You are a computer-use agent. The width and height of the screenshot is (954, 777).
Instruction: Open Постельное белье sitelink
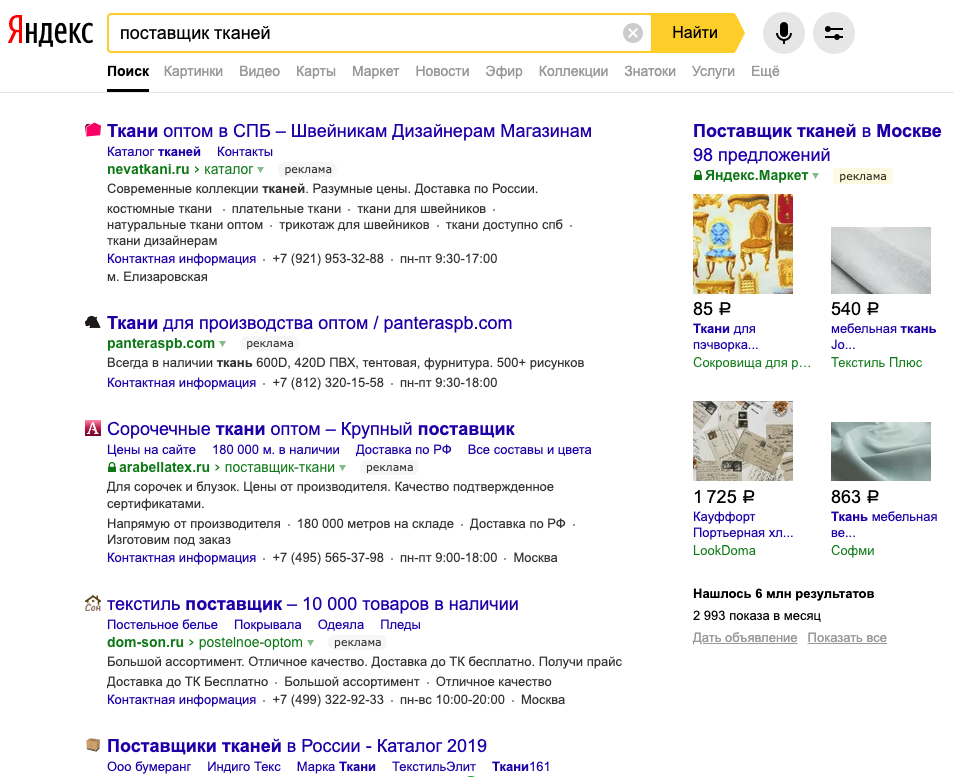[162, 624]
